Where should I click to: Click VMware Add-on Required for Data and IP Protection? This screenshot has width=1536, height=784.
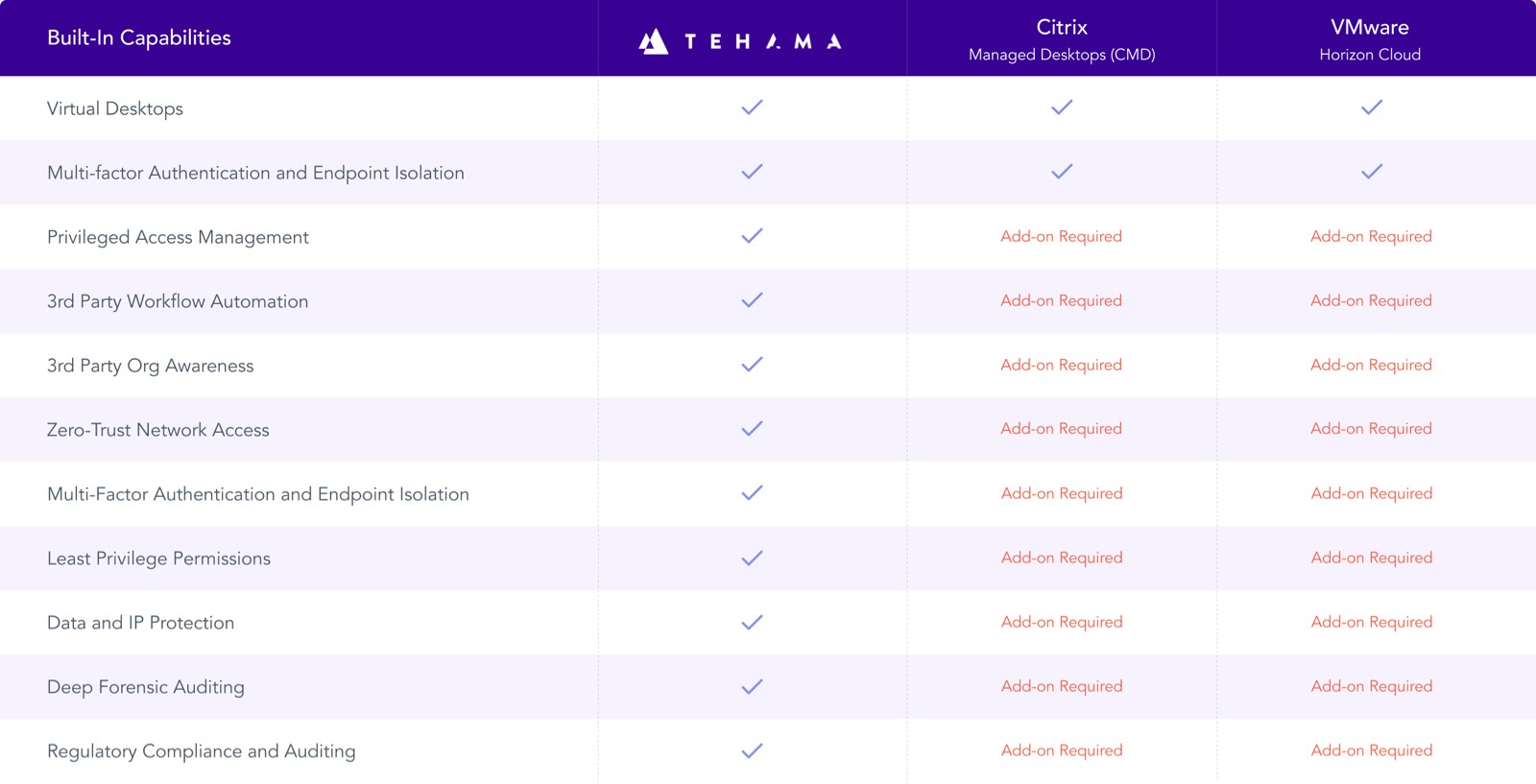[1372, 622]
